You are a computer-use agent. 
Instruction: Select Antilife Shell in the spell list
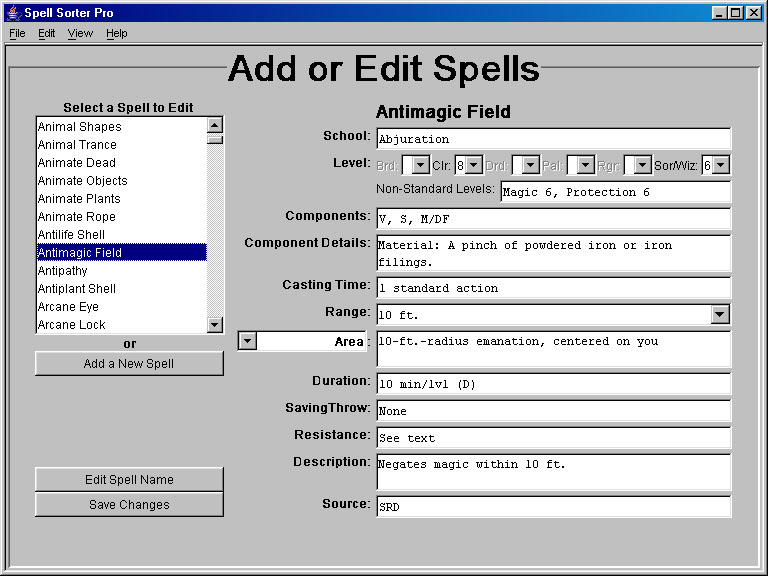point(121,235)
